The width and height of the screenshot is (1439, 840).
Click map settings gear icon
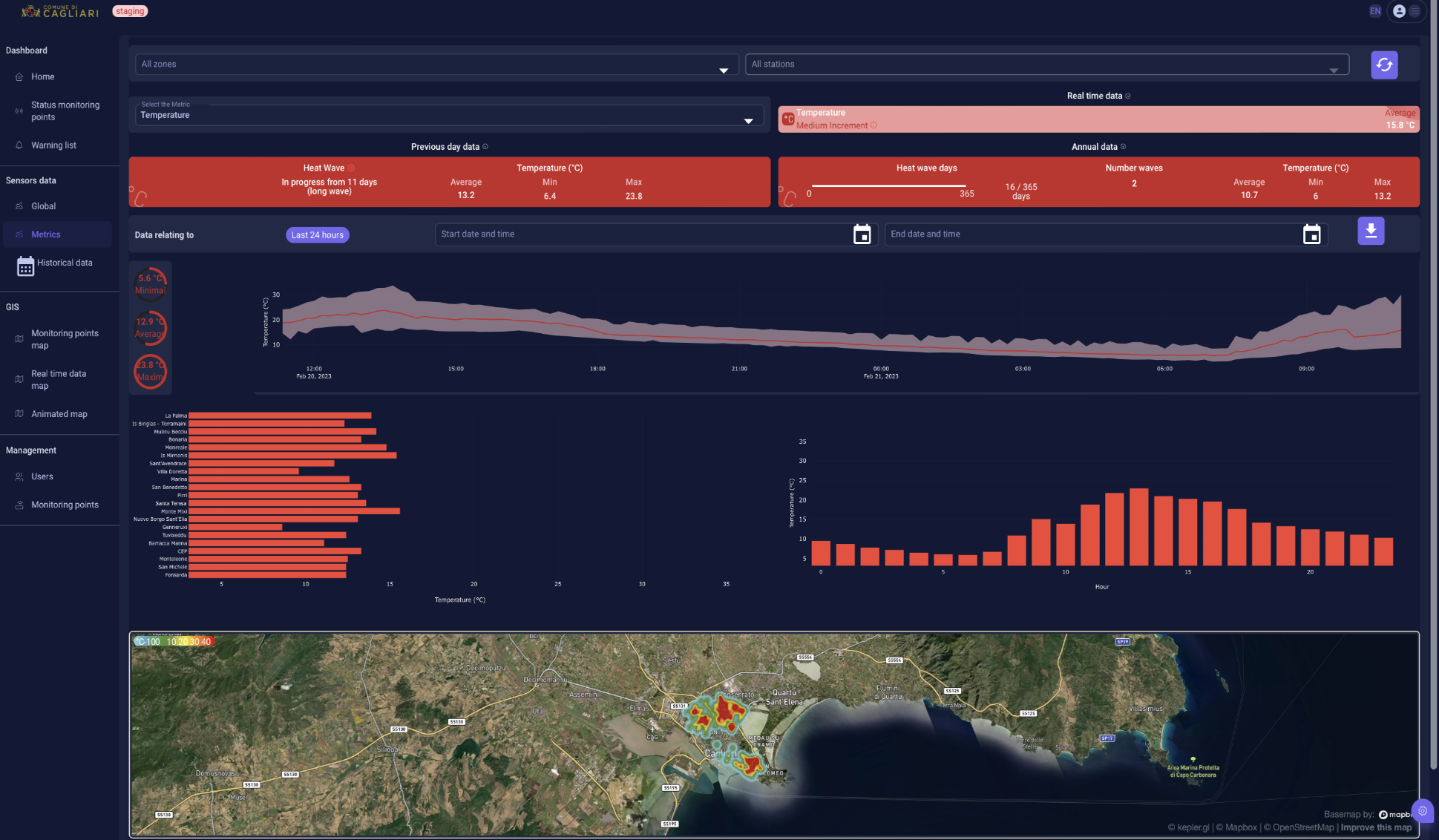[1422, 811]
